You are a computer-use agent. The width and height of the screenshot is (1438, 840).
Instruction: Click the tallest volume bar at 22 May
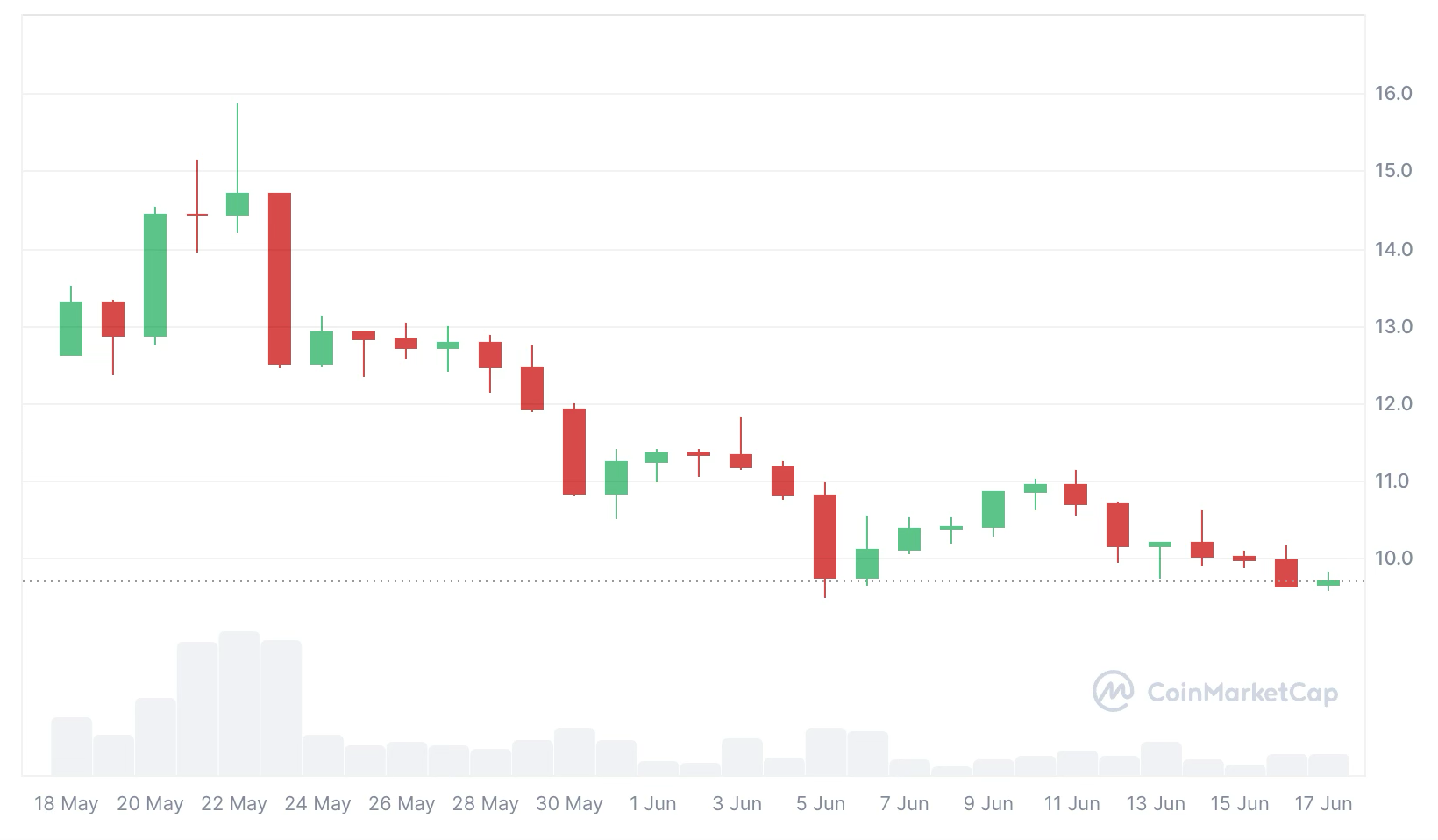click(x=239, y=703)
